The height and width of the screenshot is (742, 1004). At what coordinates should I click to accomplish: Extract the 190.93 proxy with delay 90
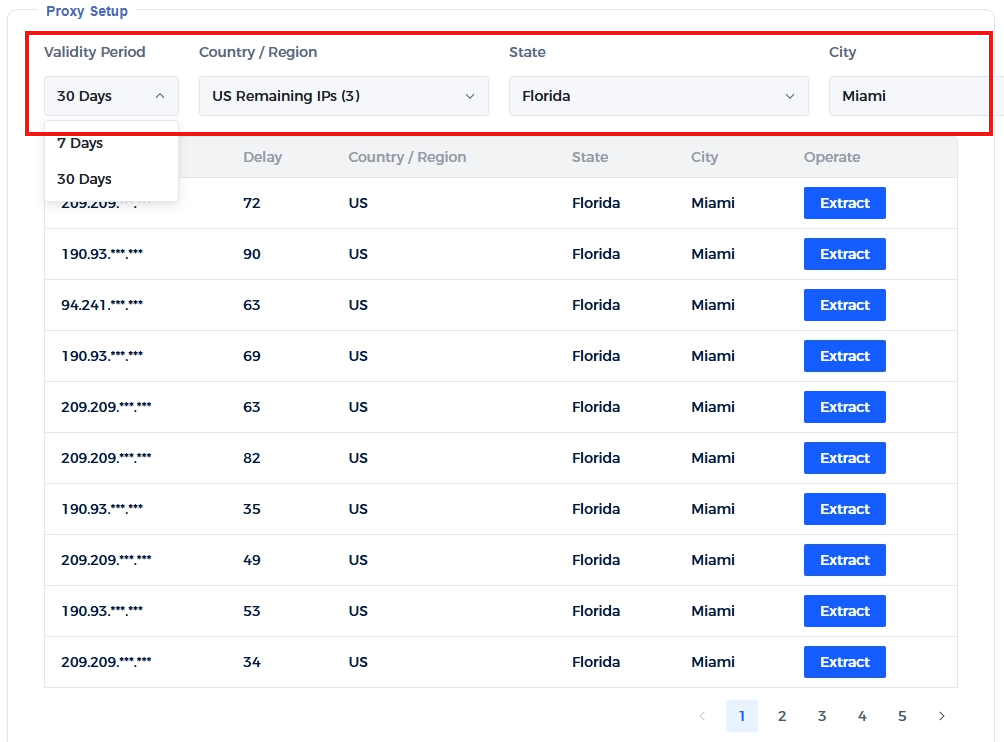pyautogui.click(x=844, y=254)
